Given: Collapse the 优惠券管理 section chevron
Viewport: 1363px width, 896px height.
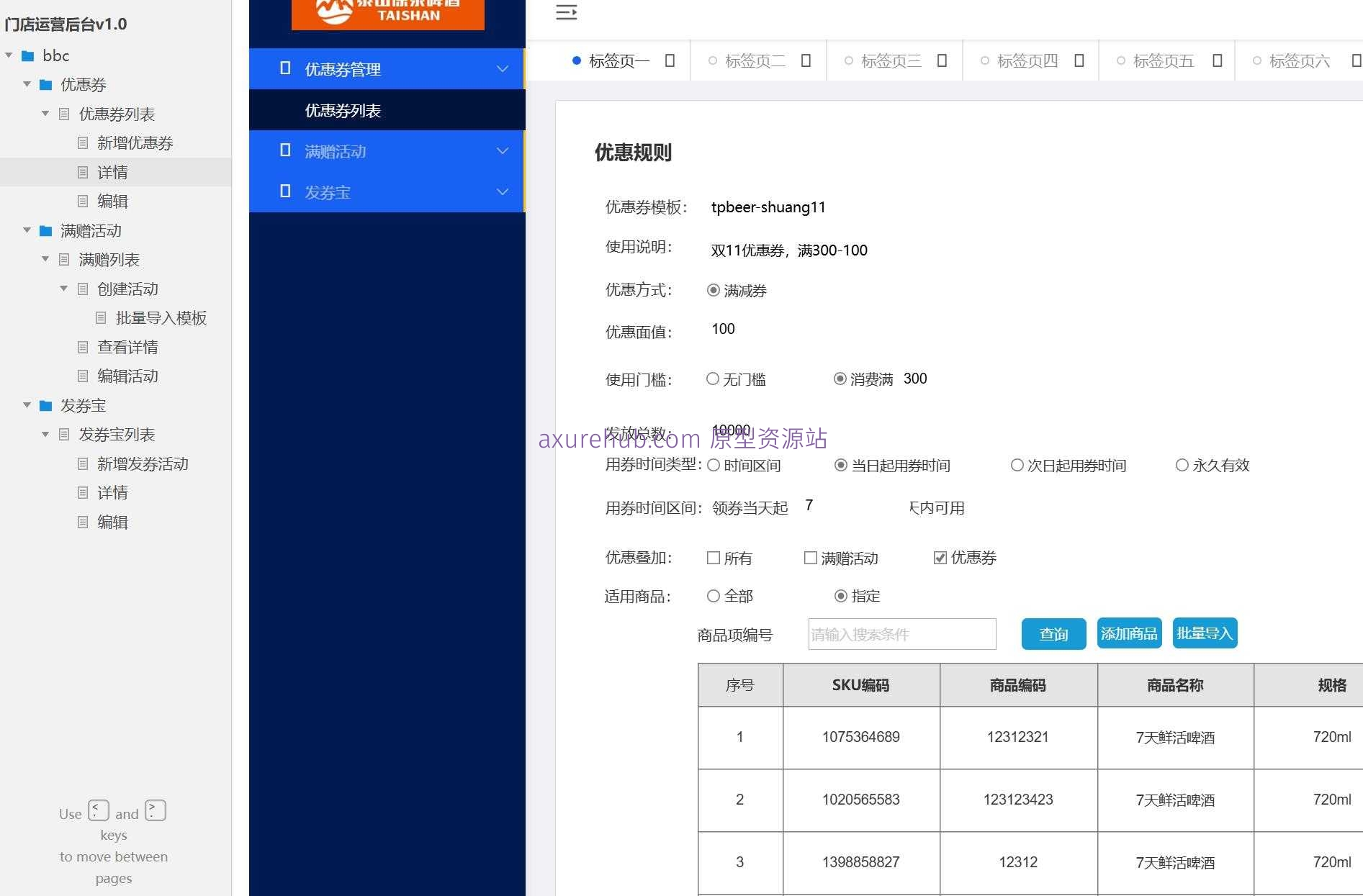Looking at the screenshot, I should 502,68.
